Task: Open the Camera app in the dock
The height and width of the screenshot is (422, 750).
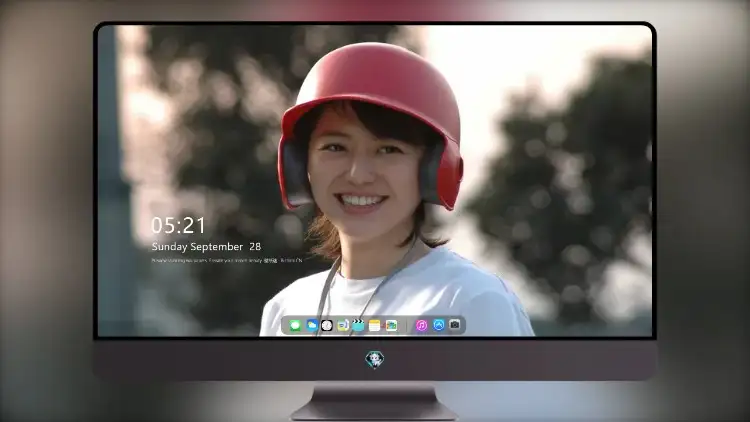Action: 454,325
